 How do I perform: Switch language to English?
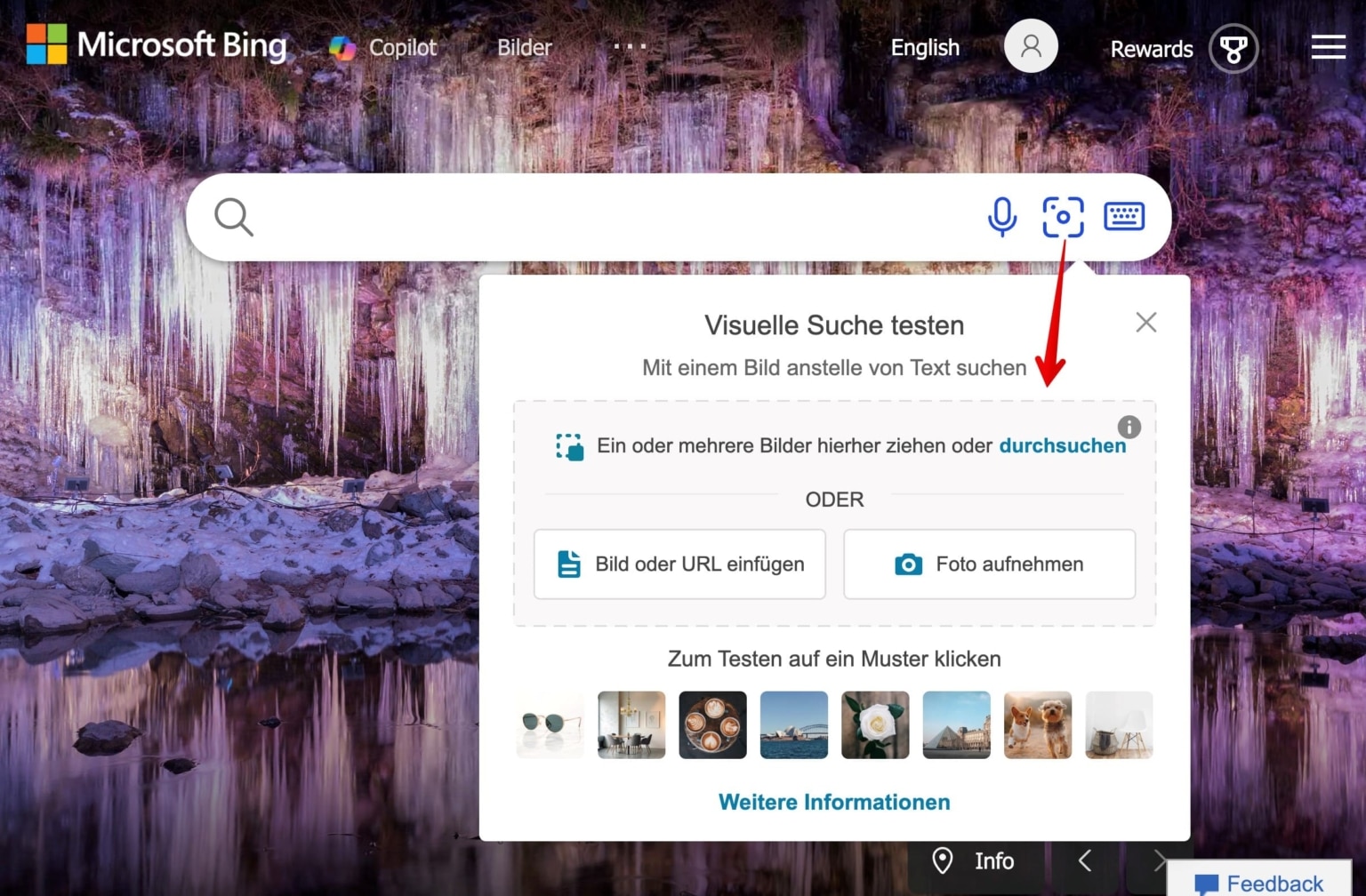[x=925, y=47]
